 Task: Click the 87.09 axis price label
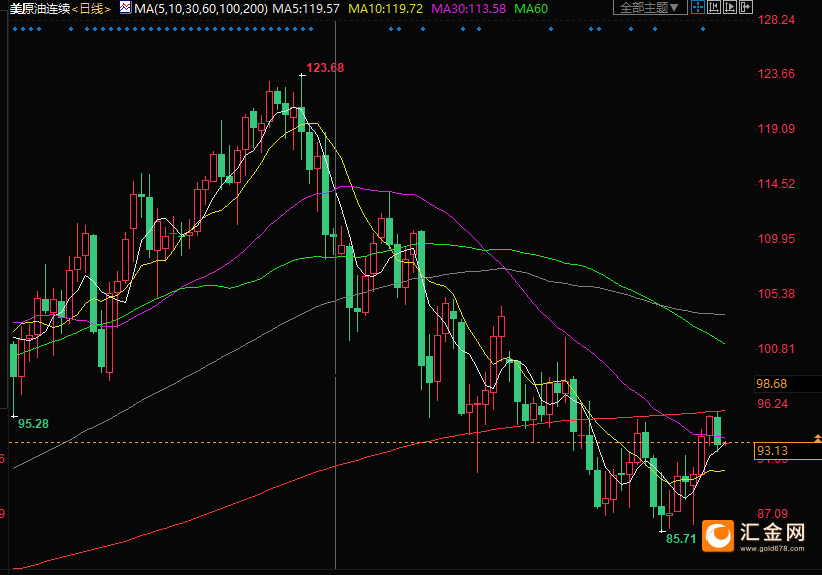click(x=772, y=514)
